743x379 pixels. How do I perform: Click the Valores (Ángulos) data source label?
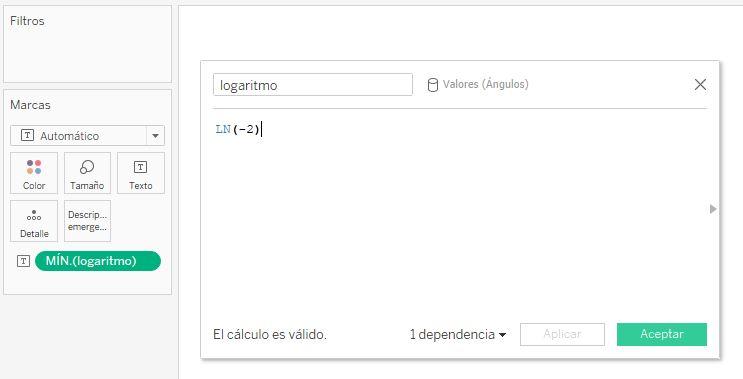coord(485,84)
